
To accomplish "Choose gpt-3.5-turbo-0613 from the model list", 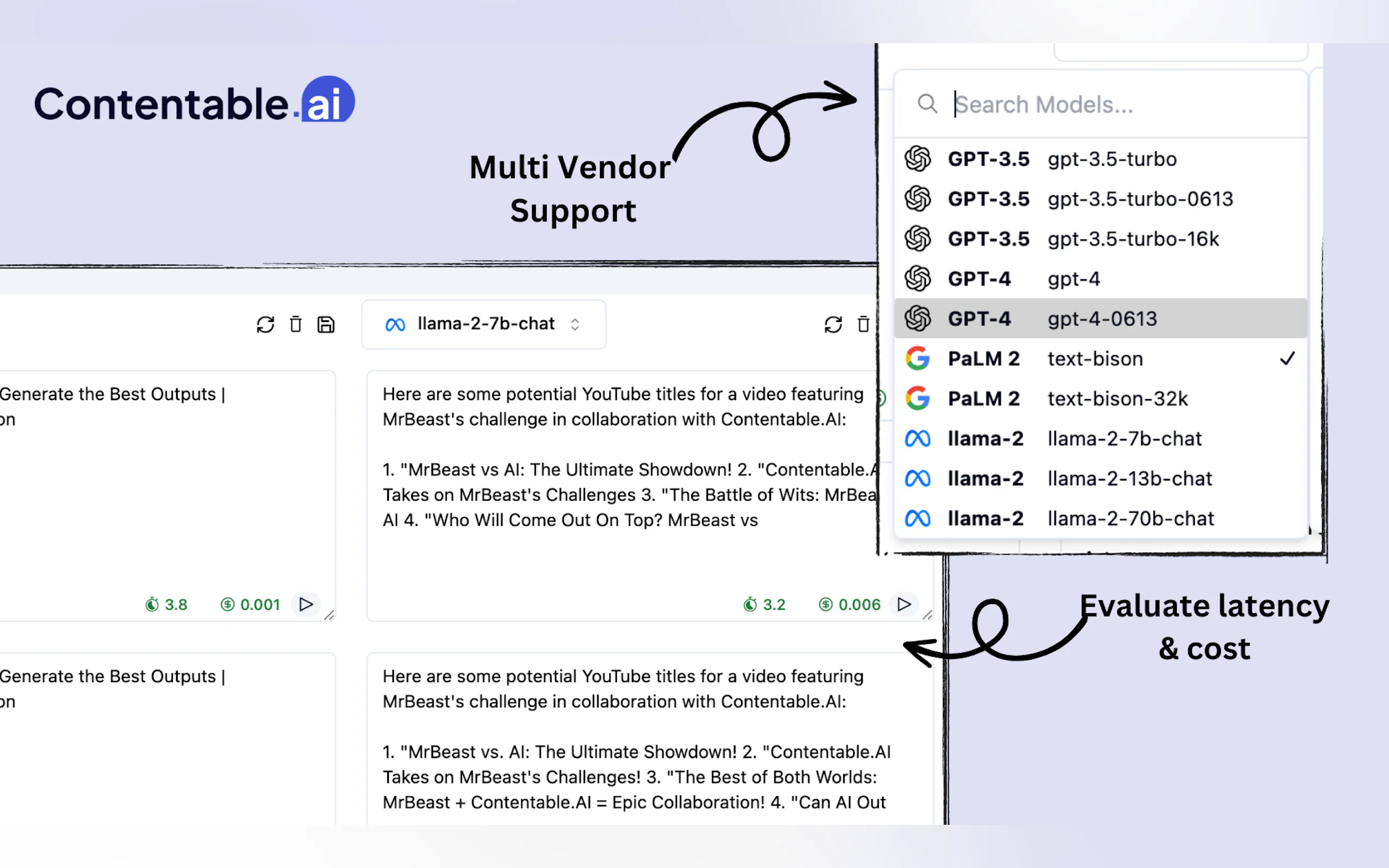I will coord(1100,198).
